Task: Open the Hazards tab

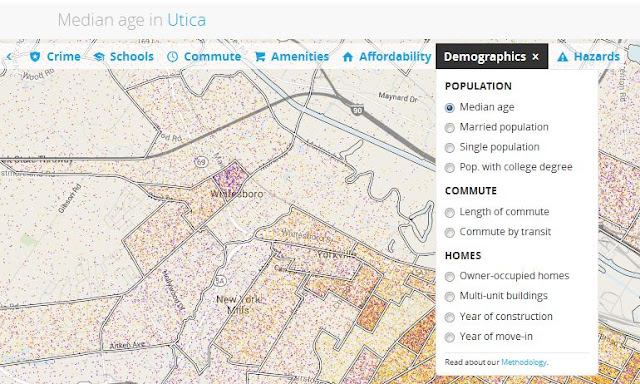Action: pos(589,57)
